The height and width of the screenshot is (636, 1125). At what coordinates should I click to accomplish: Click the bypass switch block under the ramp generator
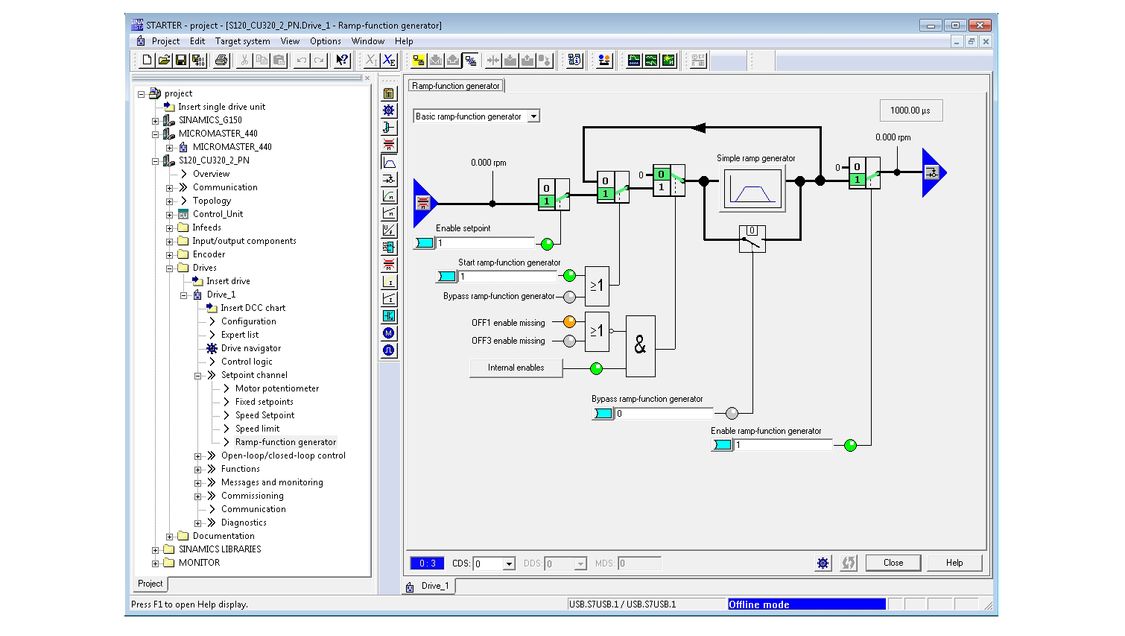click(752, 239)
